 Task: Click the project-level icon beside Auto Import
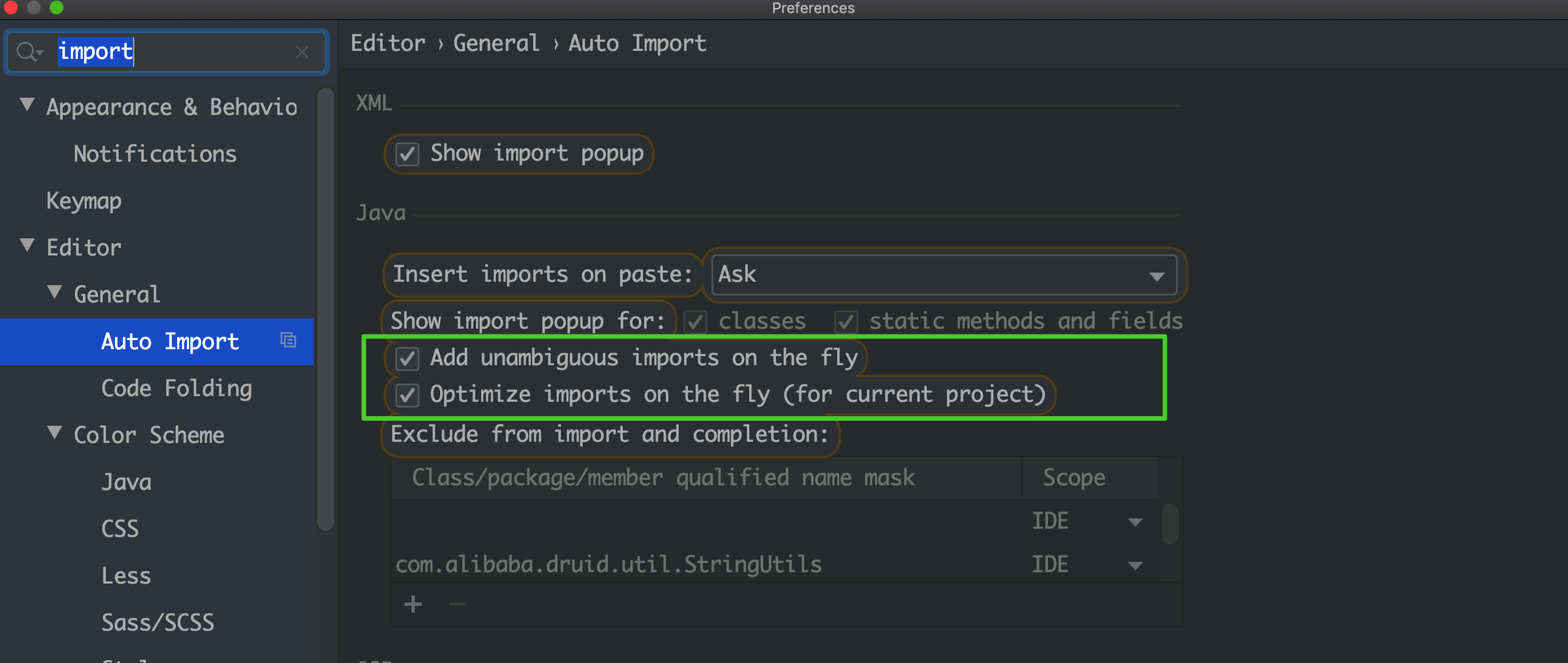(x=288, y=340)
